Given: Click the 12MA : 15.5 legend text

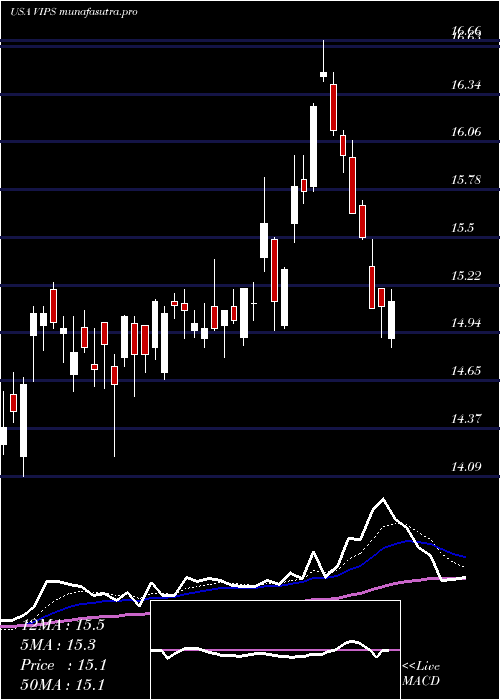Looking at the screenshot, I should coord(62,625).
